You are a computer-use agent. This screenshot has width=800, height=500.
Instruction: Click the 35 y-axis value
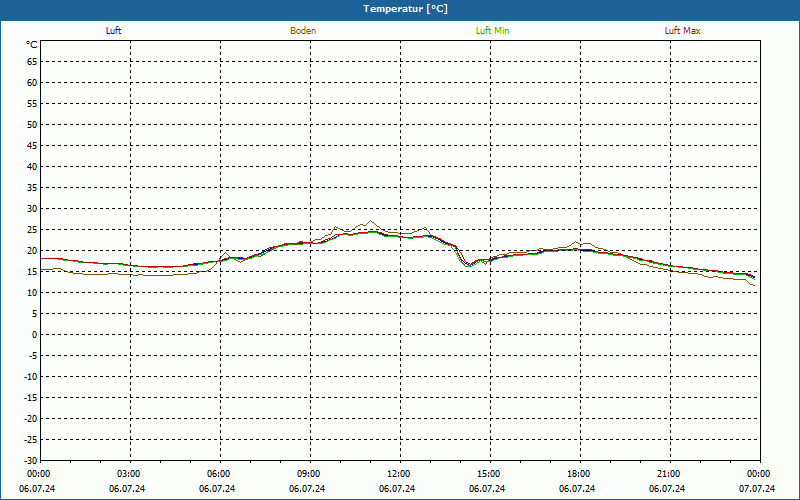(32, 188)
